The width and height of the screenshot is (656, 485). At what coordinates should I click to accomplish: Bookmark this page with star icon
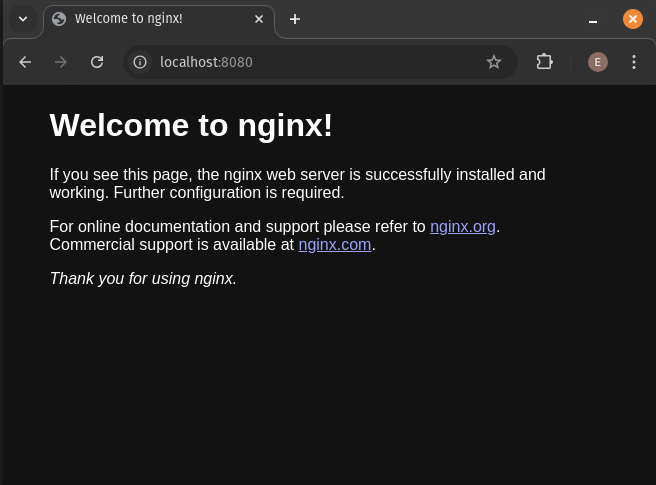(494, 62)
